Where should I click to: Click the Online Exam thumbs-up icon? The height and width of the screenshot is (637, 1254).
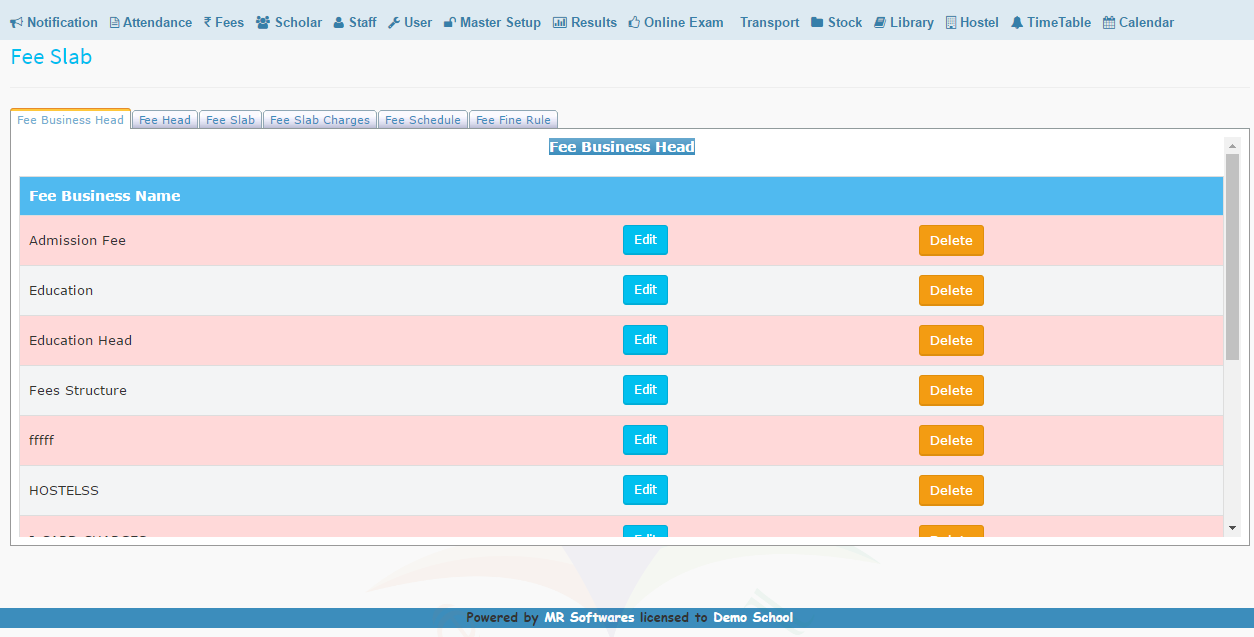pyautogui.click(x=634, y=23)
